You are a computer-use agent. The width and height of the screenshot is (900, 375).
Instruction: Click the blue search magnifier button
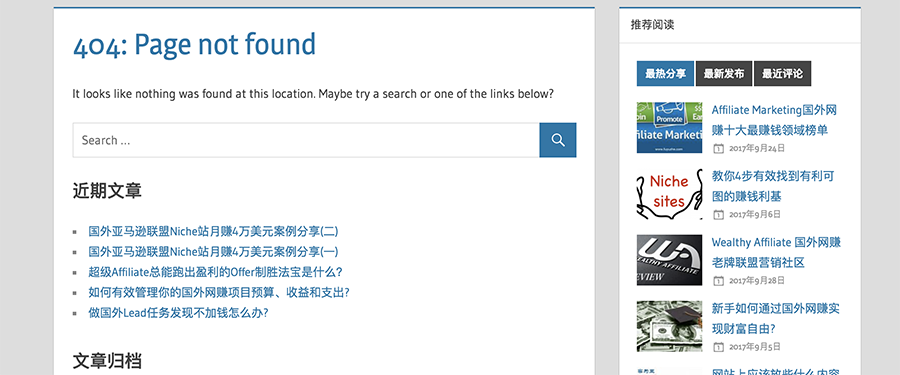557,140
